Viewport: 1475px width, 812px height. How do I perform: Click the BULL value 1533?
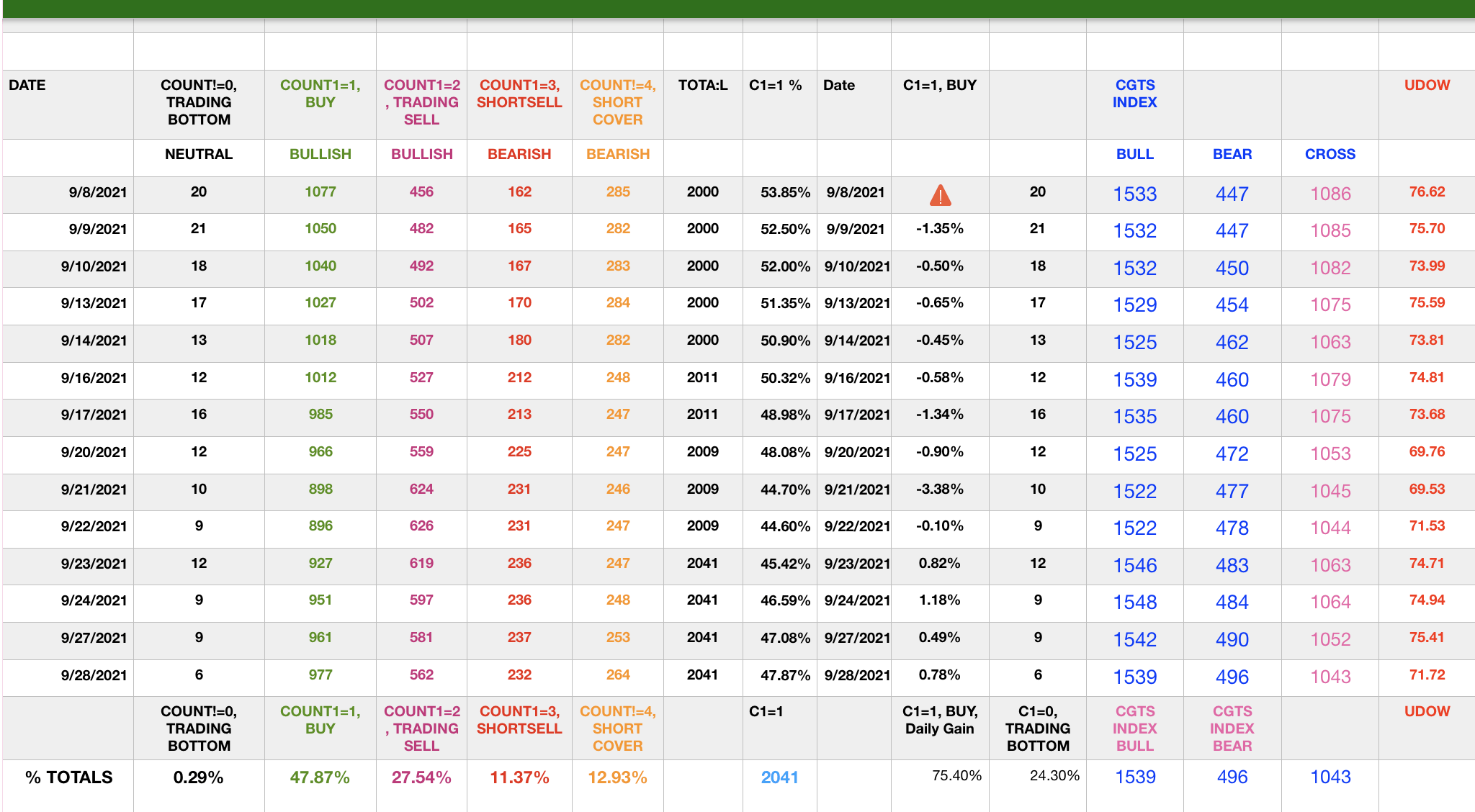[1134, 194]
